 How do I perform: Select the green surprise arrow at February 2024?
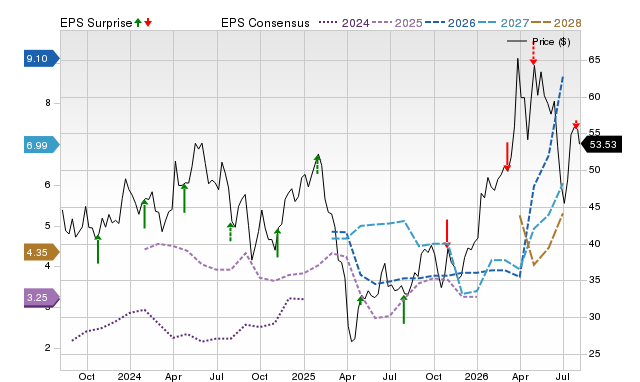[x=144, y=214]
